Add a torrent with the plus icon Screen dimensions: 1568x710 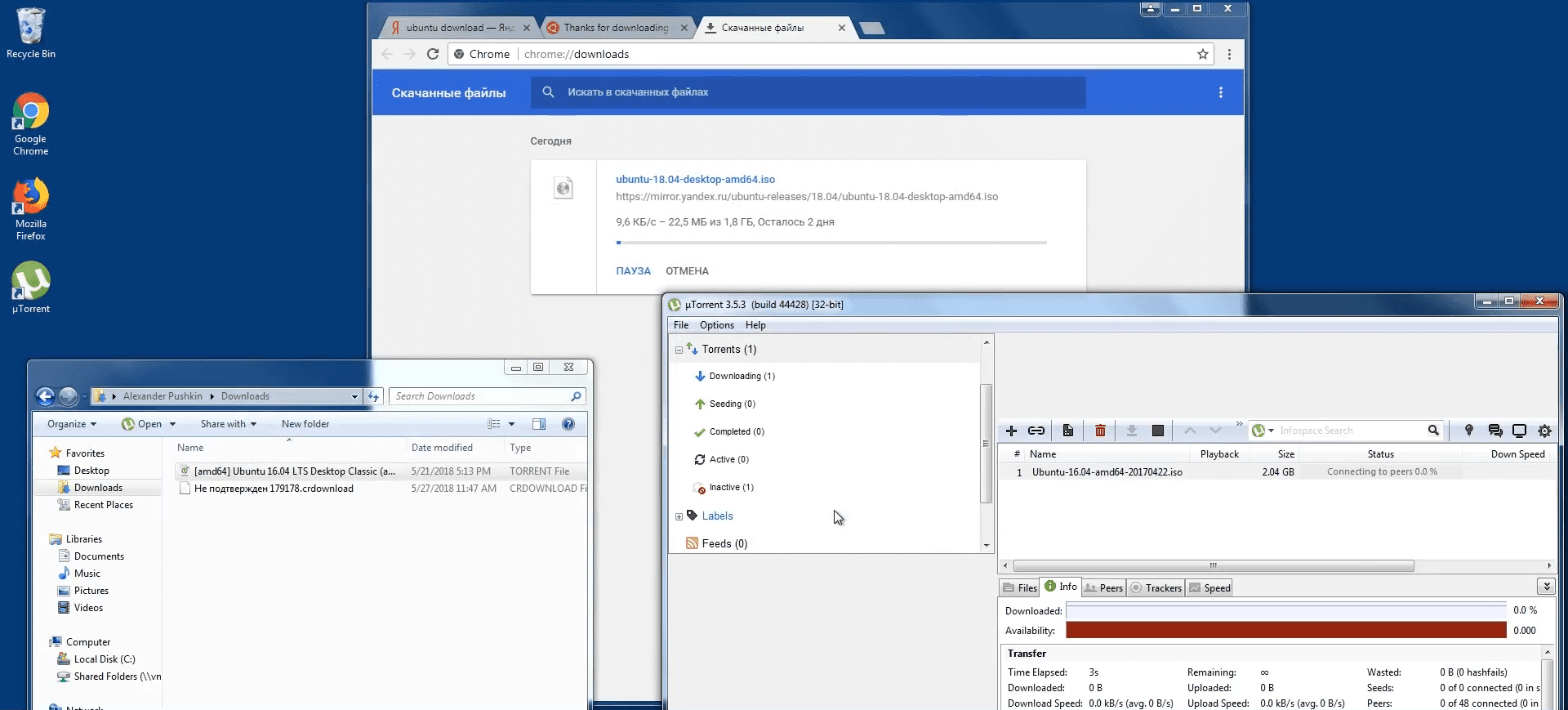coord(1011,431)
